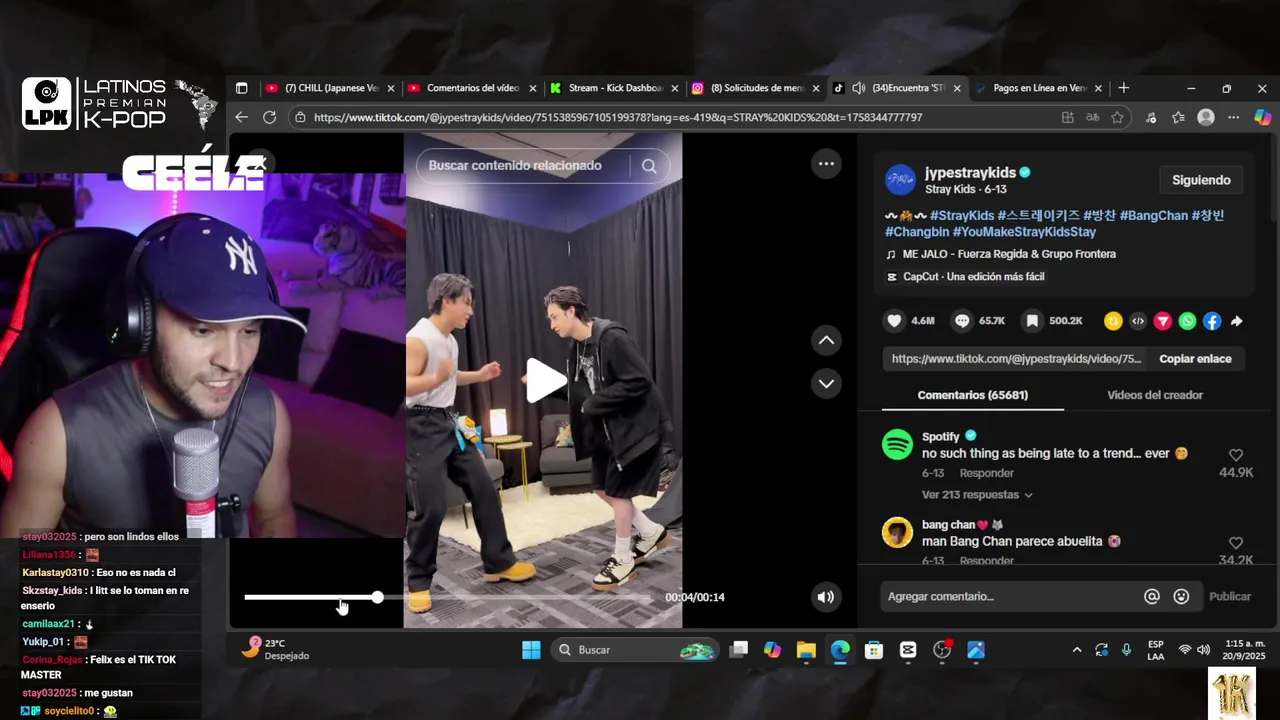Open the weather widget showing 23°C
This screenshot has width=1280, height=720.
[x=276, y=649]
